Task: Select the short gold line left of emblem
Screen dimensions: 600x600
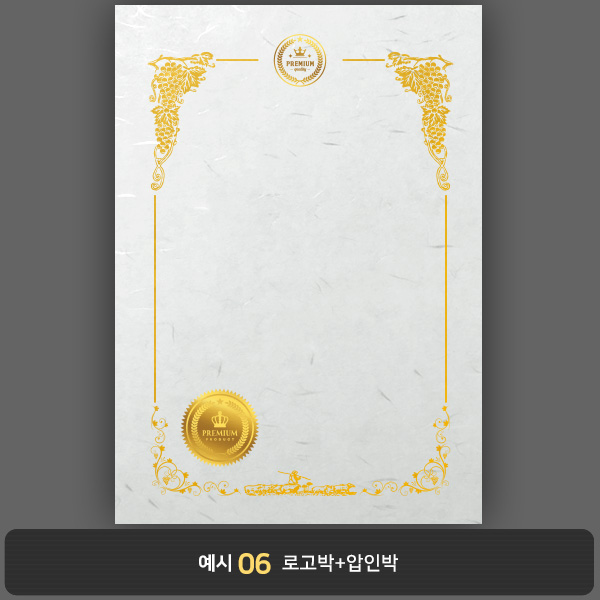Action: point(237,60)
